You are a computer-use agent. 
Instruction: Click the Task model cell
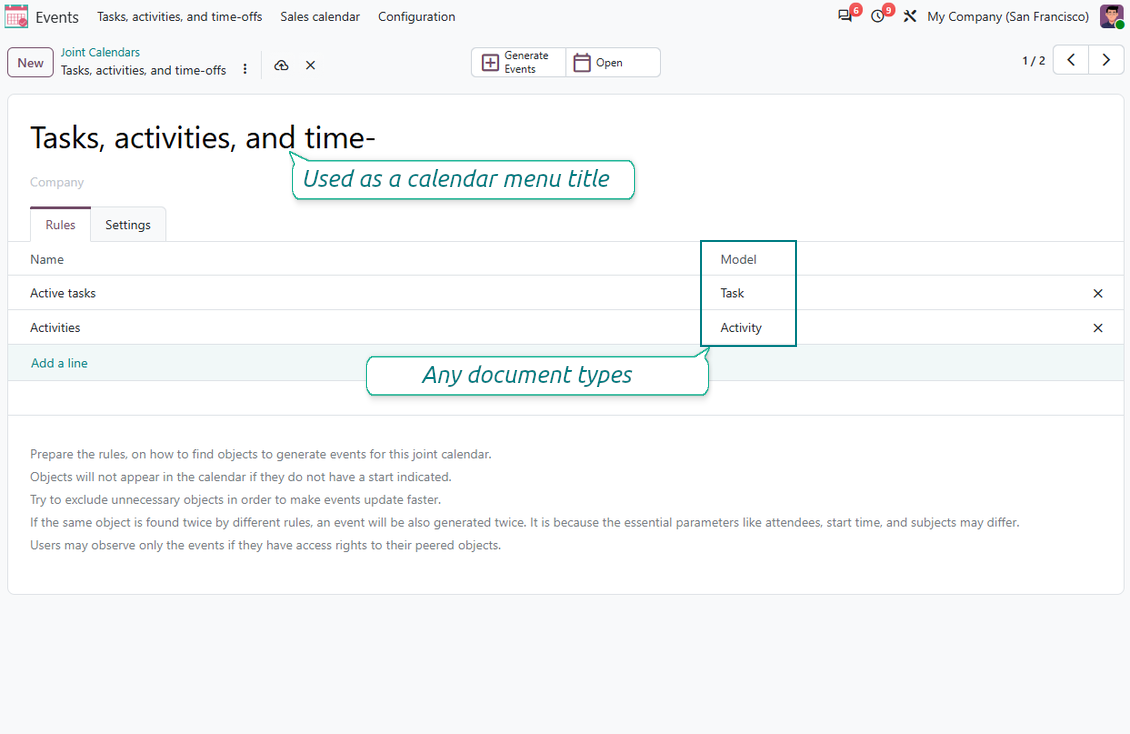coord(732,293)
